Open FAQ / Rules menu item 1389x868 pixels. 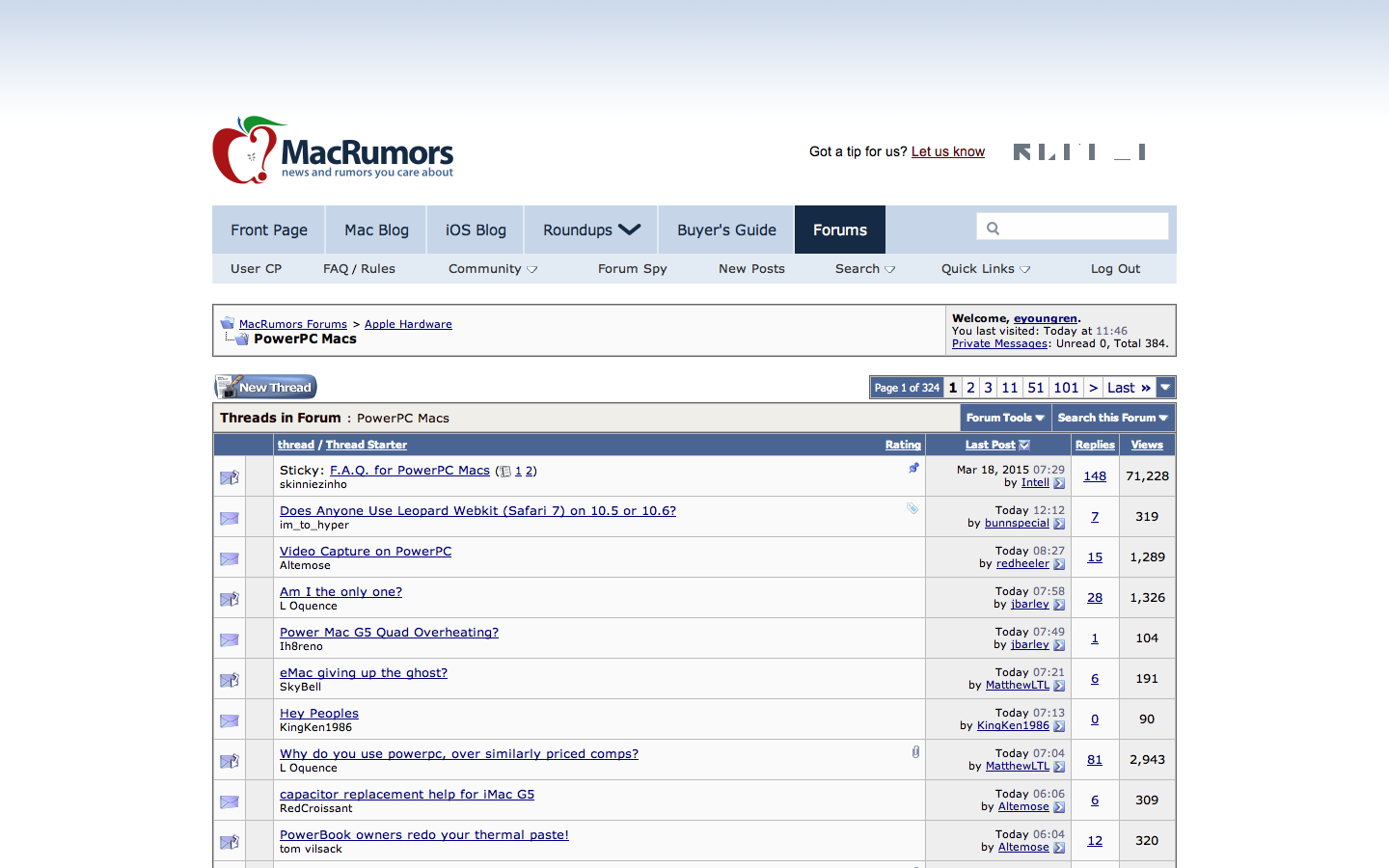(359, 269)
